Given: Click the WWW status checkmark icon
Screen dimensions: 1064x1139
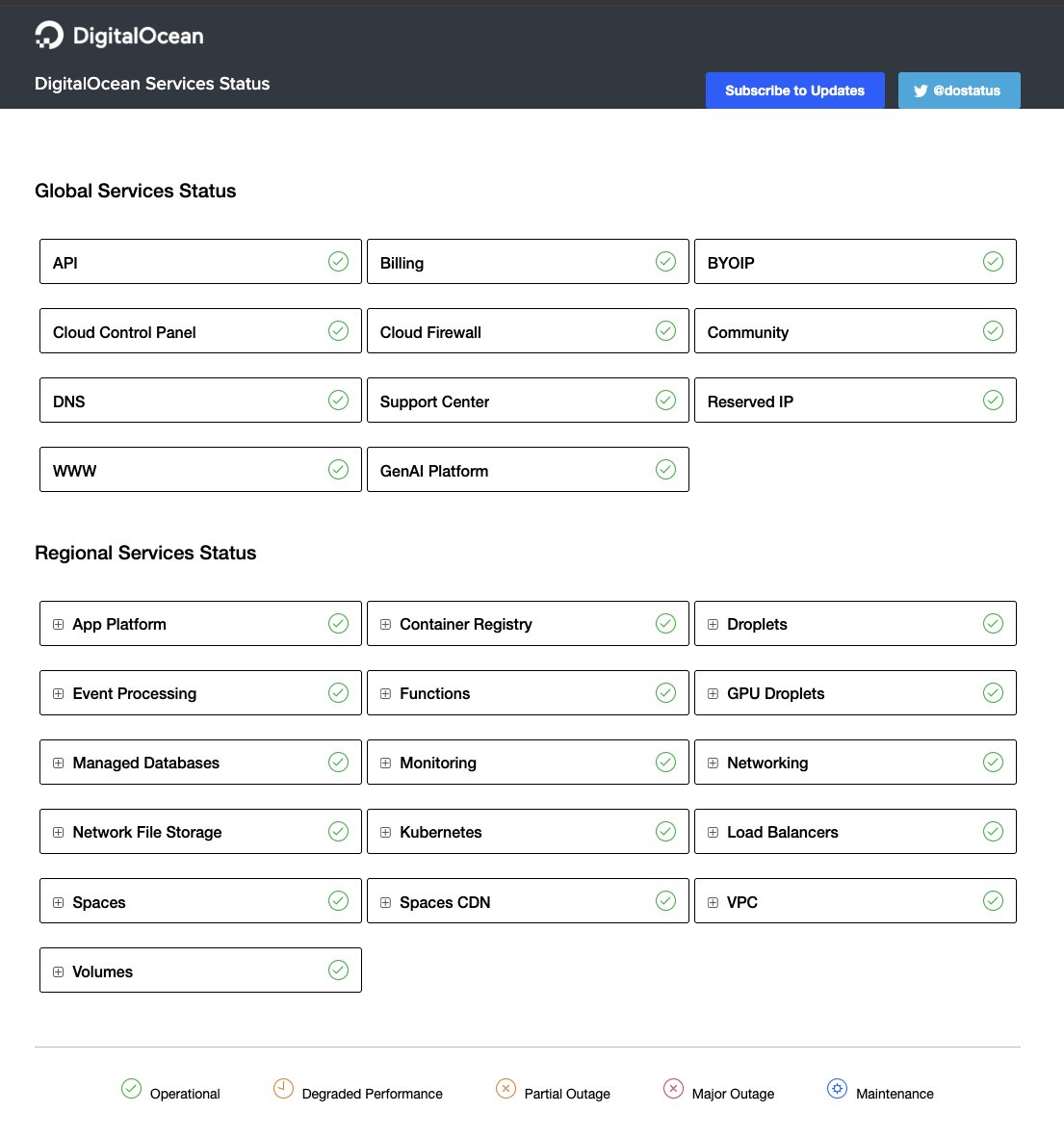Looking at the screenshot, I should pos(338,470).
